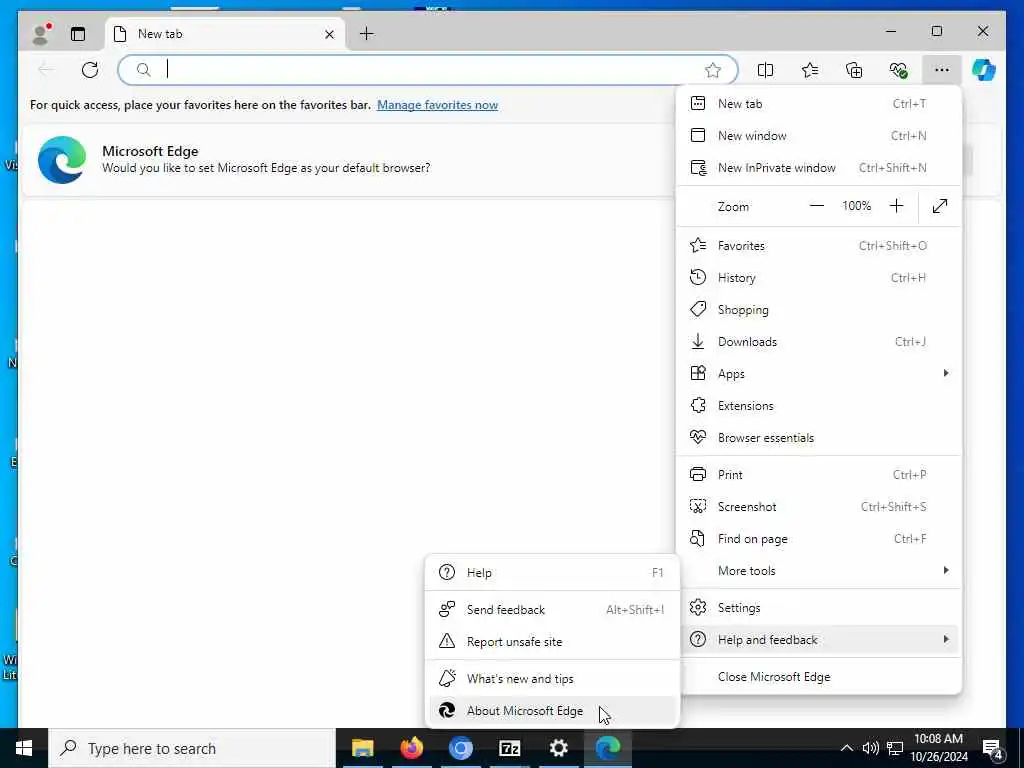This screenshot has height=768, width=1024.
Task: Open Browser essentials heart toolbar icon
Action: tap(899, 70)
